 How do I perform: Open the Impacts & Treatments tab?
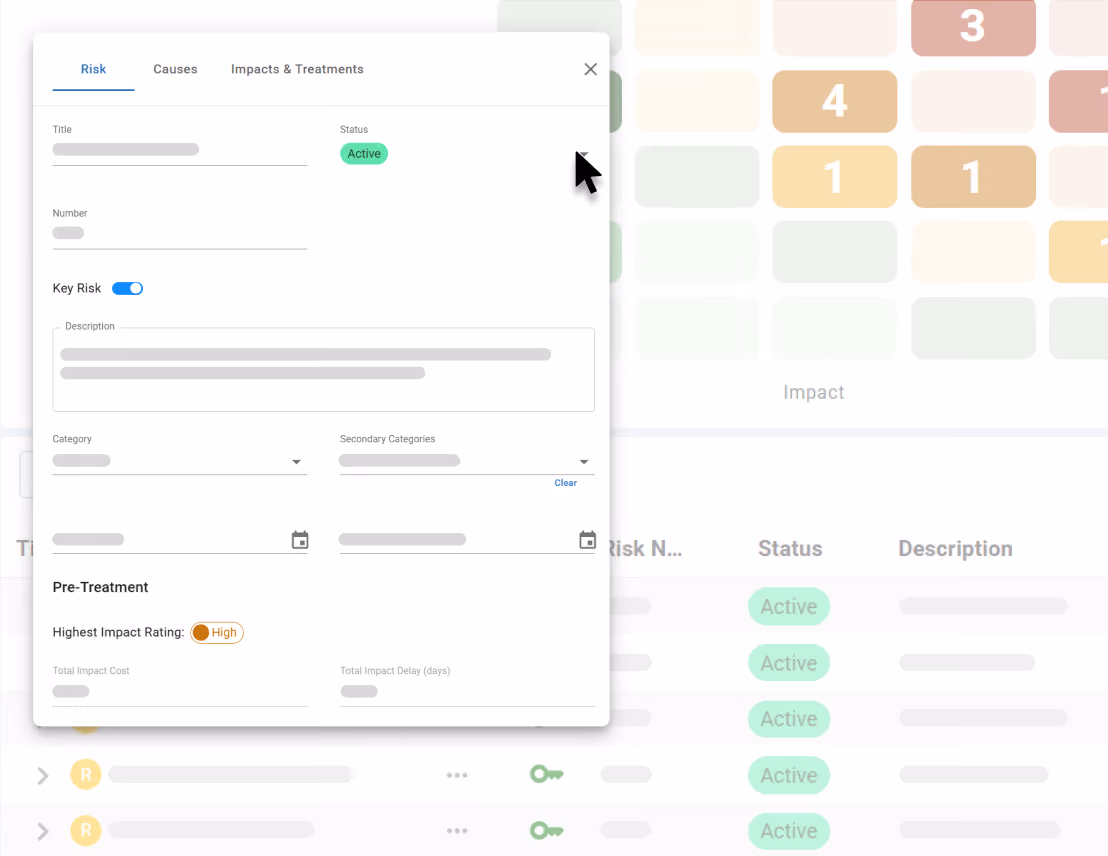point(297,69)
